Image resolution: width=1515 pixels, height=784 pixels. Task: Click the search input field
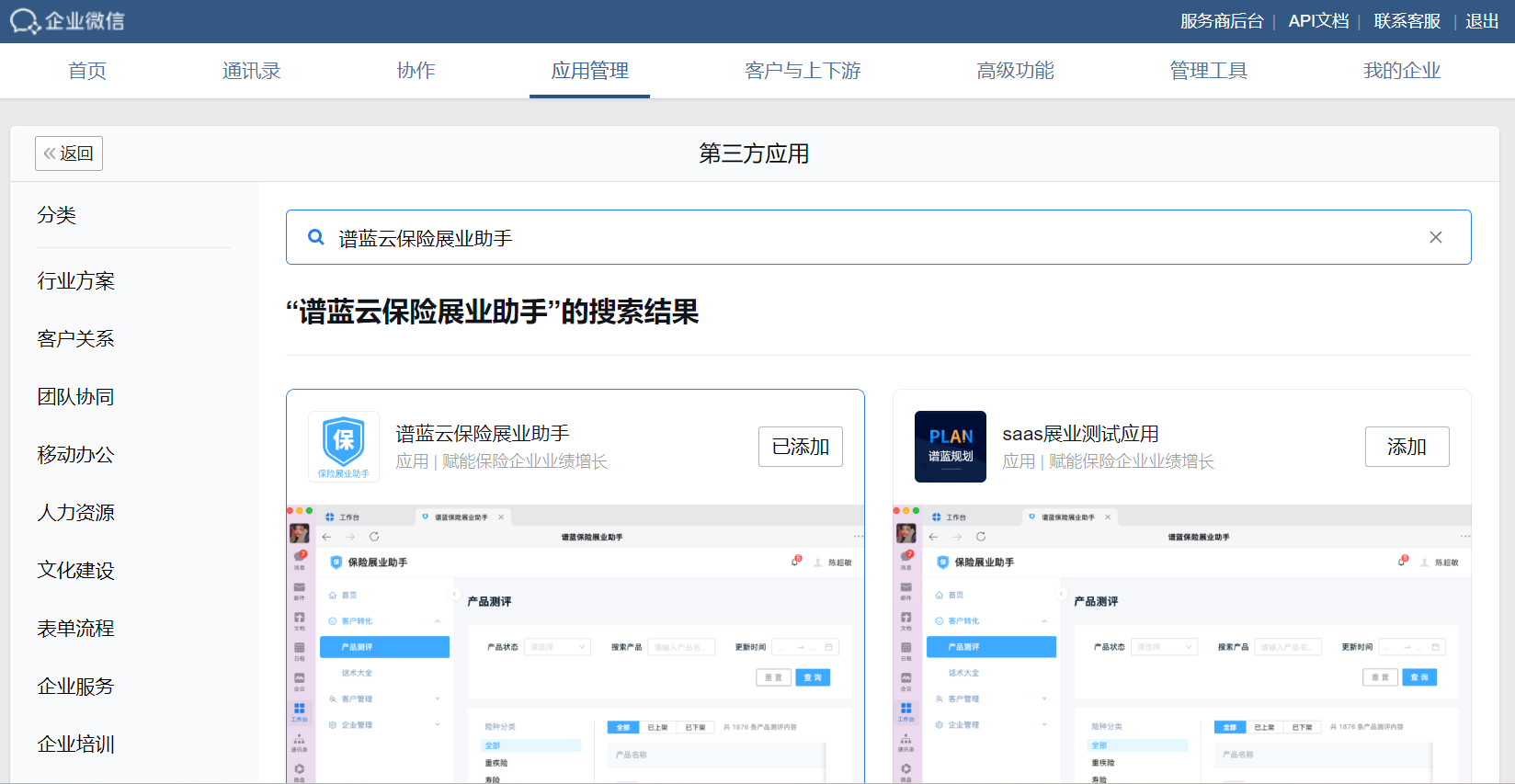point(873,238)
